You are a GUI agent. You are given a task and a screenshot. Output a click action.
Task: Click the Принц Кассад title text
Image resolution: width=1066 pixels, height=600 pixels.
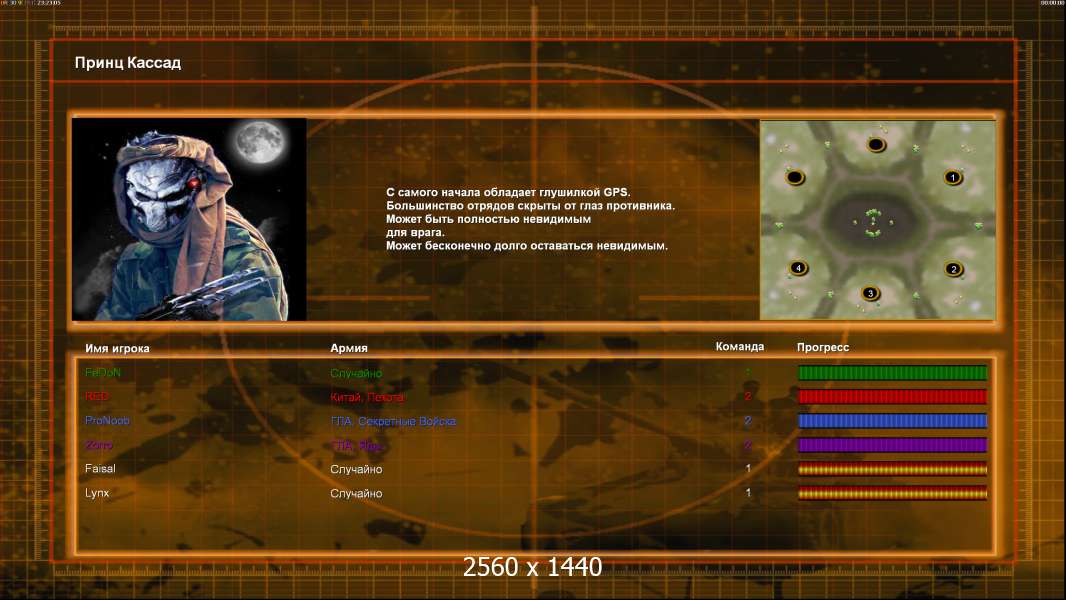128,63
